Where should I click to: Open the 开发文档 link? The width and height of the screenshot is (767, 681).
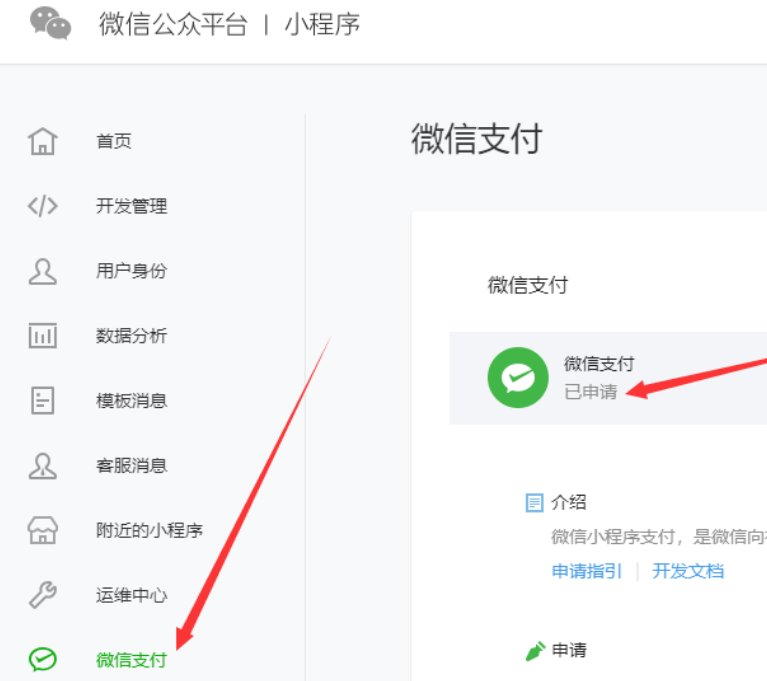pyautogui.click(x=688, y=571)
